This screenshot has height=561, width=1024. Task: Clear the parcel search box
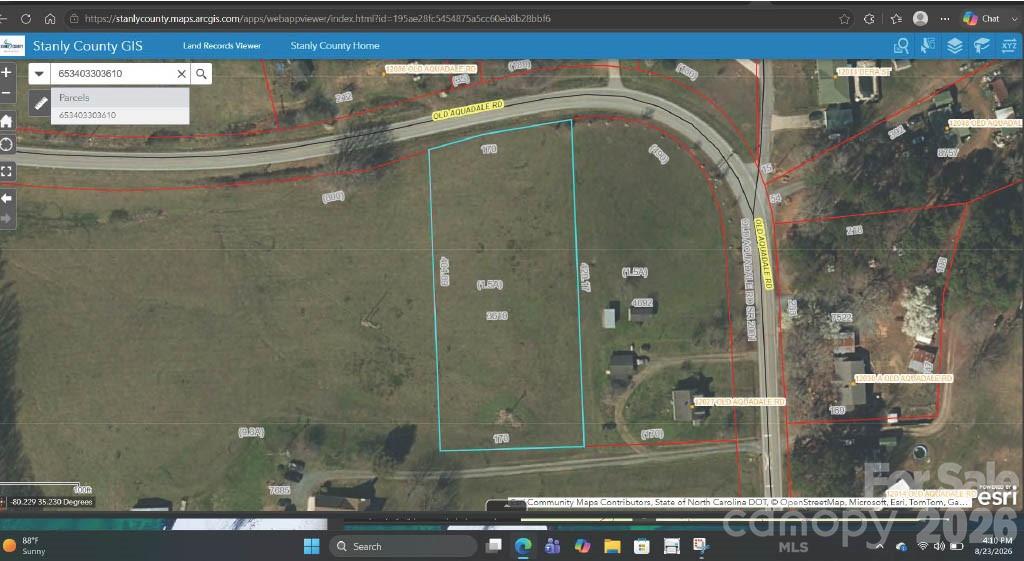point(182,74)
